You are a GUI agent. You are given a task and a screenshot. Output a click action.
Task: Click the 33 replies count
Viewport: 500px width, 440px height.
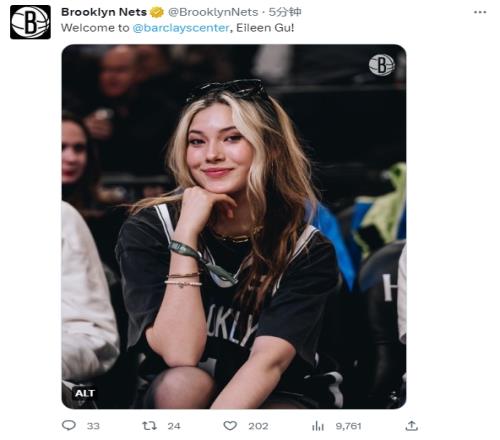[93, 426]
